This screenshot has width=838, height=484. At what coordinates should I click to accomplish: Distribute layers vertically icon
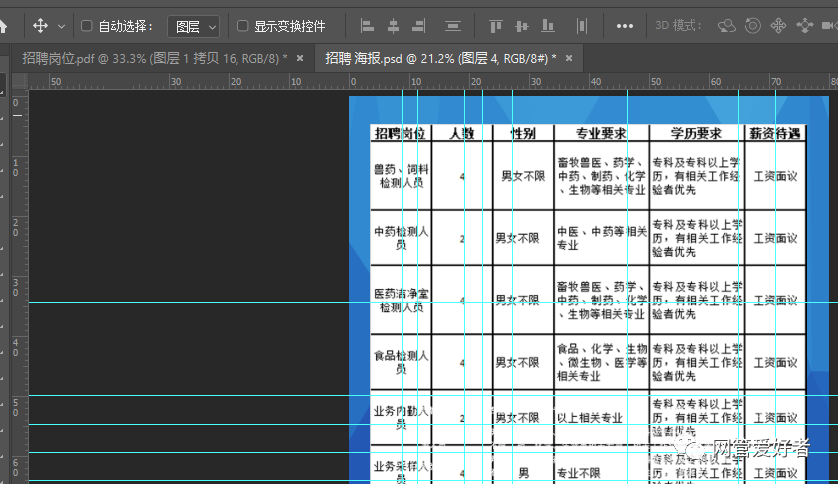coord(453,26)
